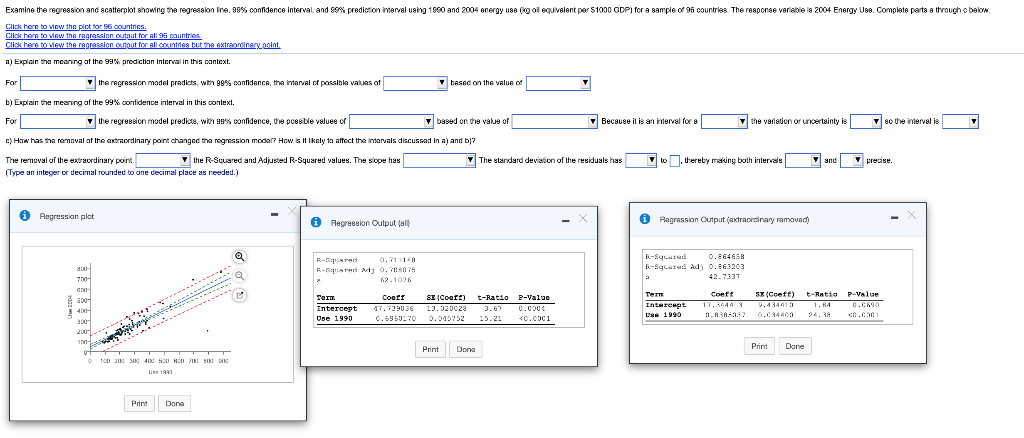The width and height of the screenshot is (1024, 438).
Task: Minimize the Regression plot dialog
Action: click(x=274, y=214)
